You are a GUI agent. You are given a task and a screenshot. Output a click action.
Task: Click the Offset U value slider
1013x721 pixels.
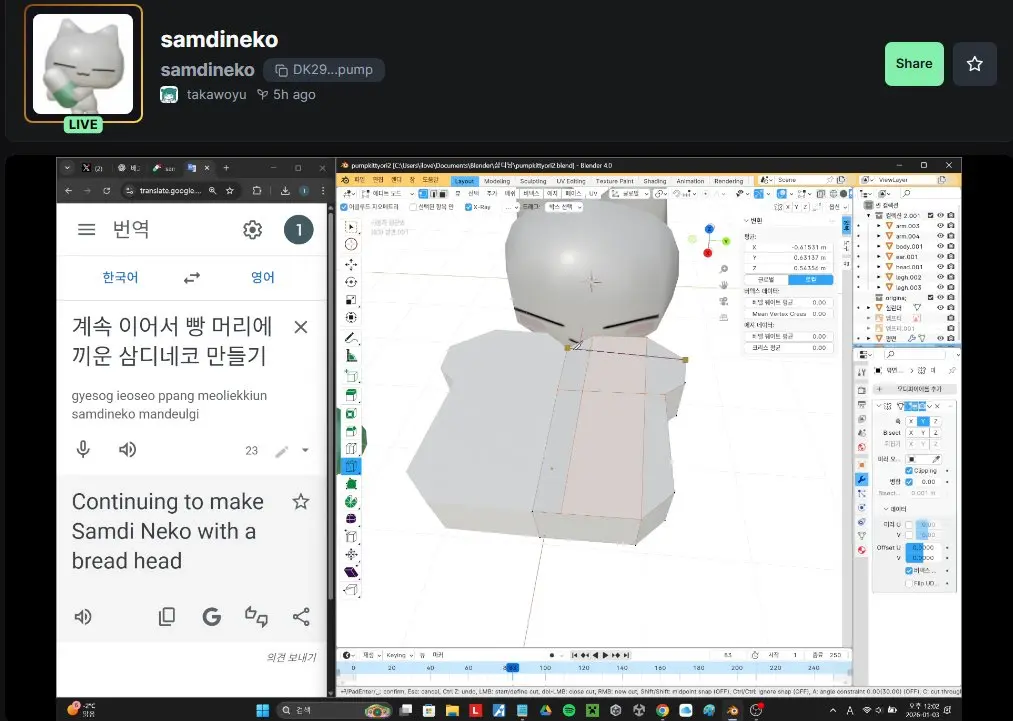pos(924,547)
